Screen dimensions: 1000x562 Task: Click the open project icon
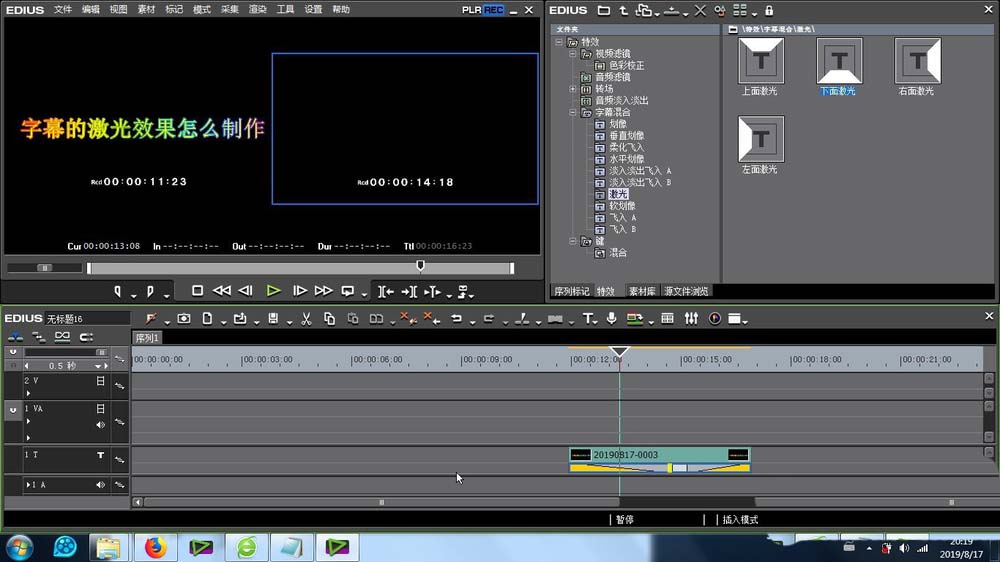[240, 318]
